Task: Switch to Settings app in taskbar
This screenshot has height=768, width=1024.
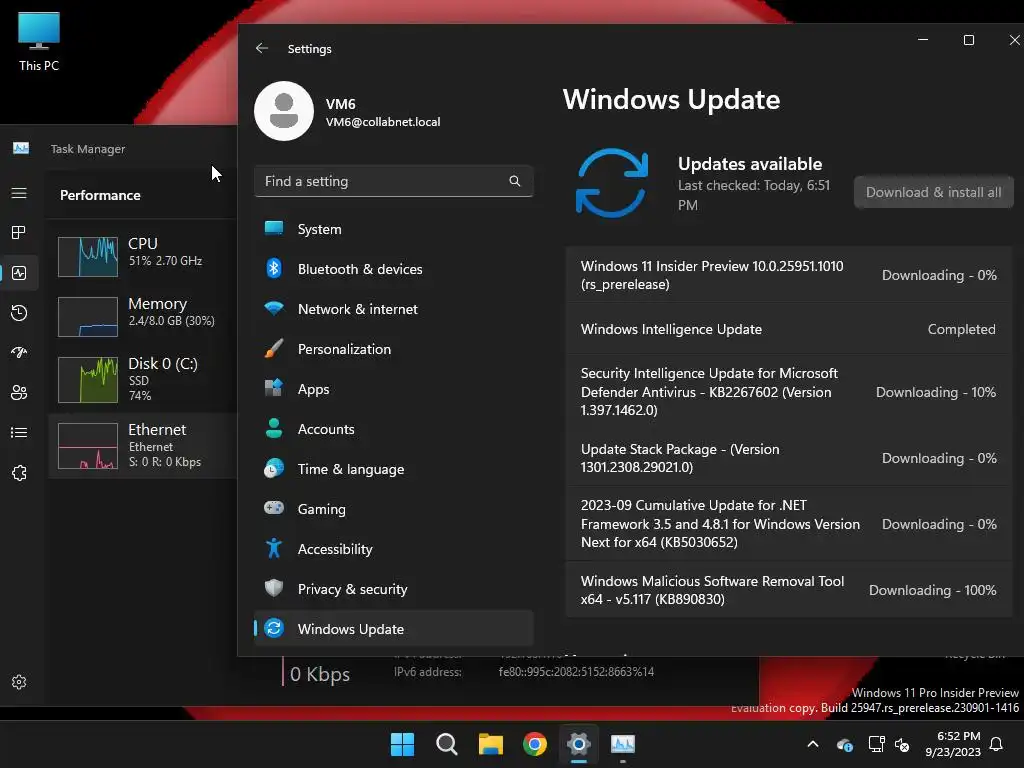Action: (x=579, y=744)
